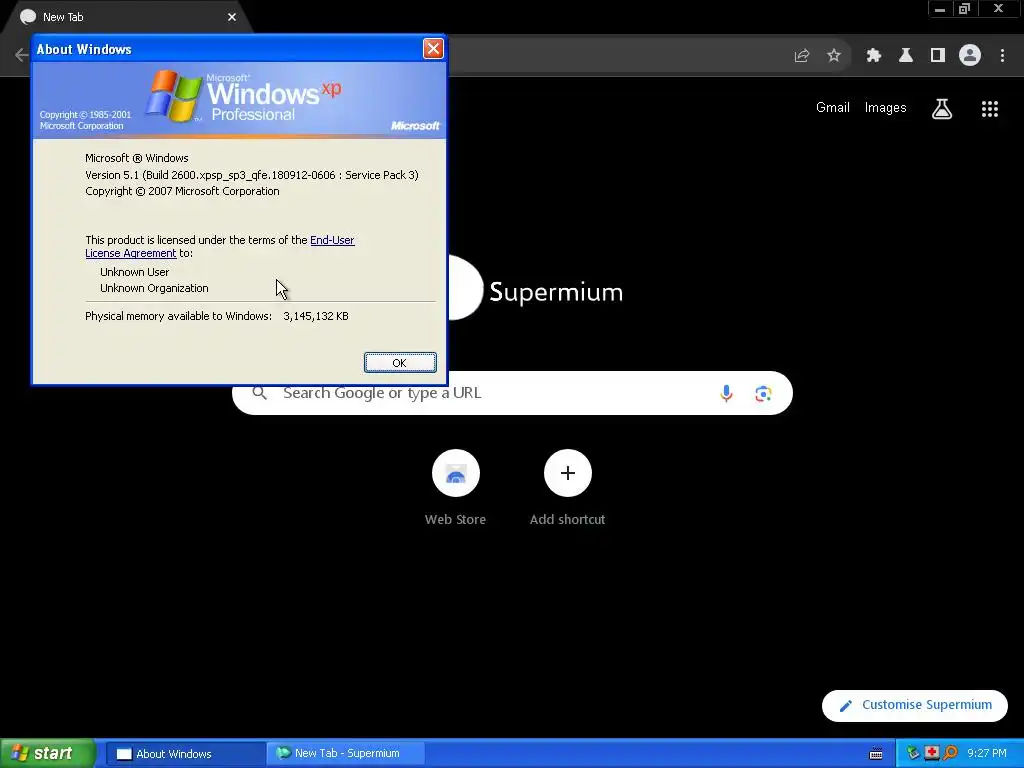Click the Unknown Organization text
Screen dimensions: 1024x768
[154, 288]
